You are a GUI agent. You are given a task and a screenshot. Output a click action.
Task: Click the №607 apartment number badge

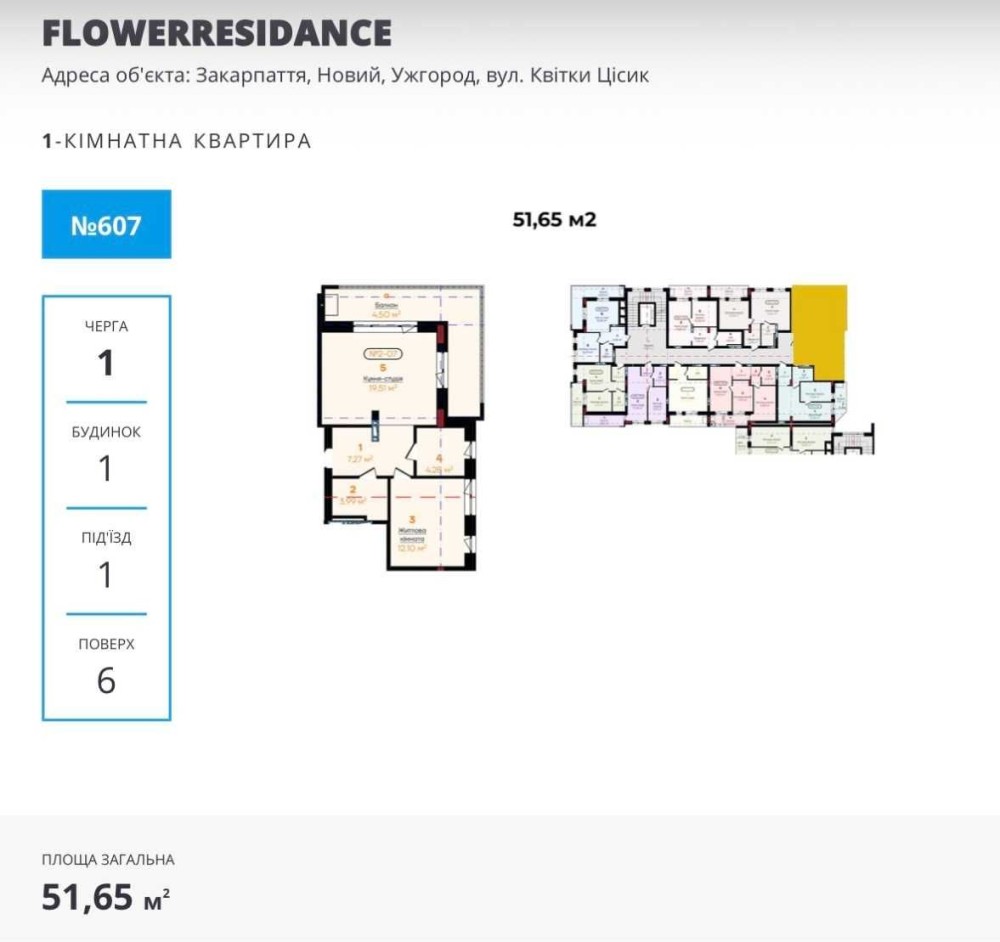(106, 224)
